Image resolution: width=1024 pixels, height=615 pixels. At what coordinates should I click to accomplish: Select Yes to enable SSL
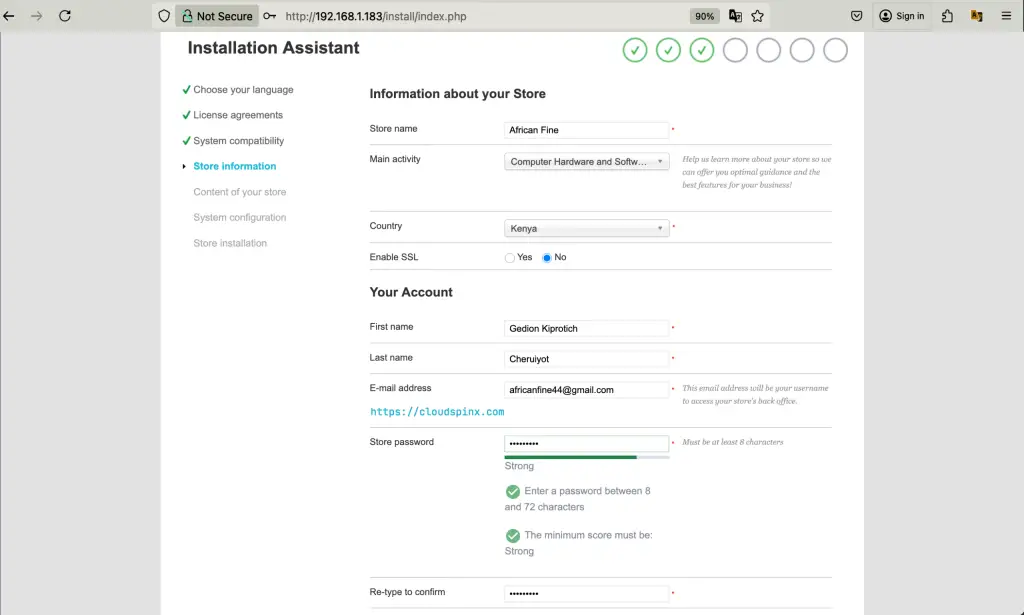click(x=509, y=257)
